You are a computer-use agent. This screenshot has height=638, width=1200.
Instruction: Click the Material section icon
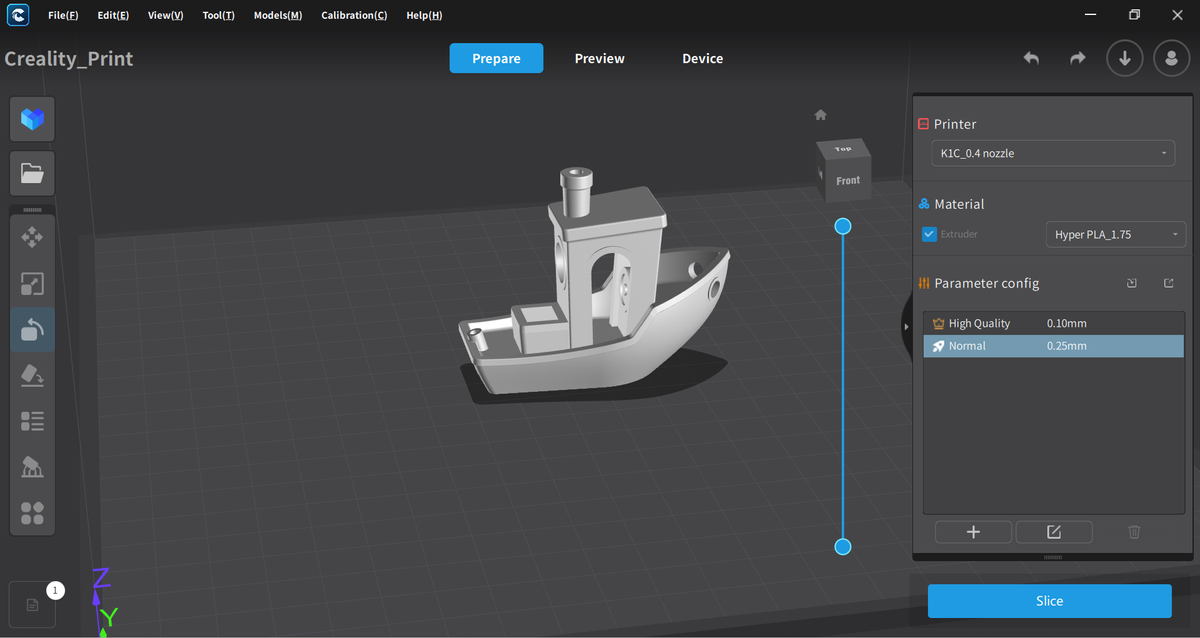(923, 204)
